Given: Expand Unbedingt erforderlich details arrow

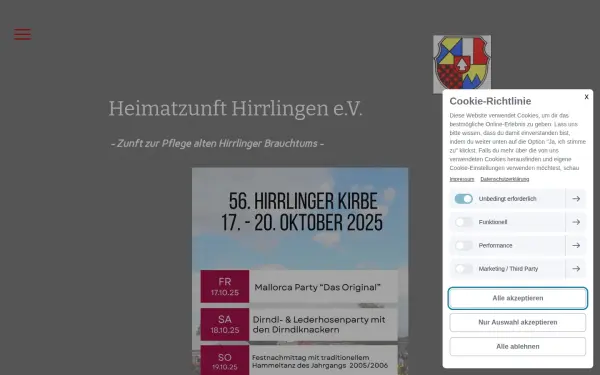Looking at the screenshot, I should coord(576,199).
